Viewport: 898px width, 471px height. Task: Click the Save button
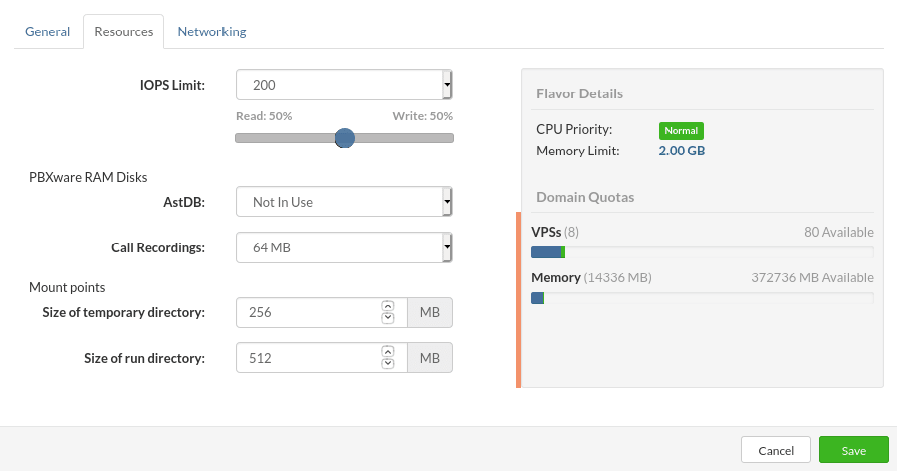(853, 450)
